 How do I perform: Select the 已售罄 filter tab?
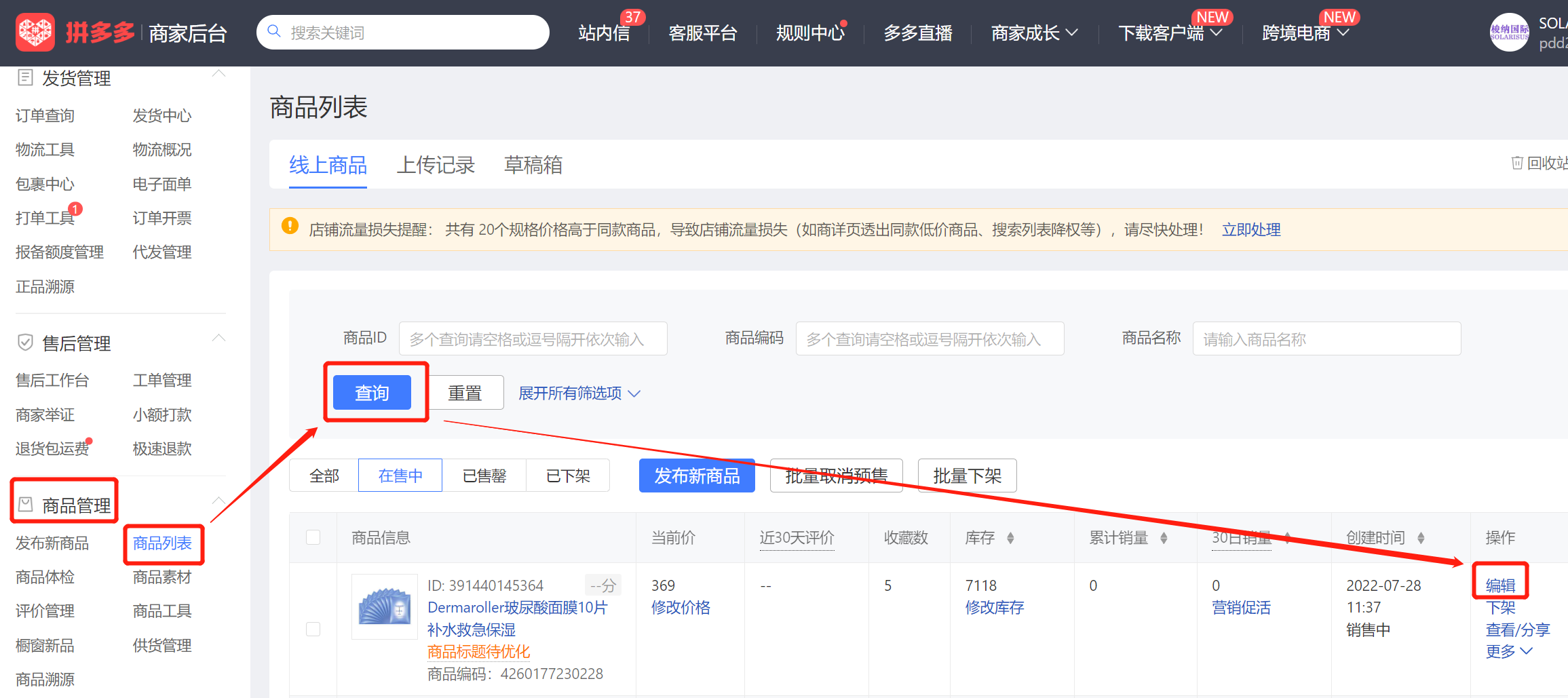click(x=484, y=476)
